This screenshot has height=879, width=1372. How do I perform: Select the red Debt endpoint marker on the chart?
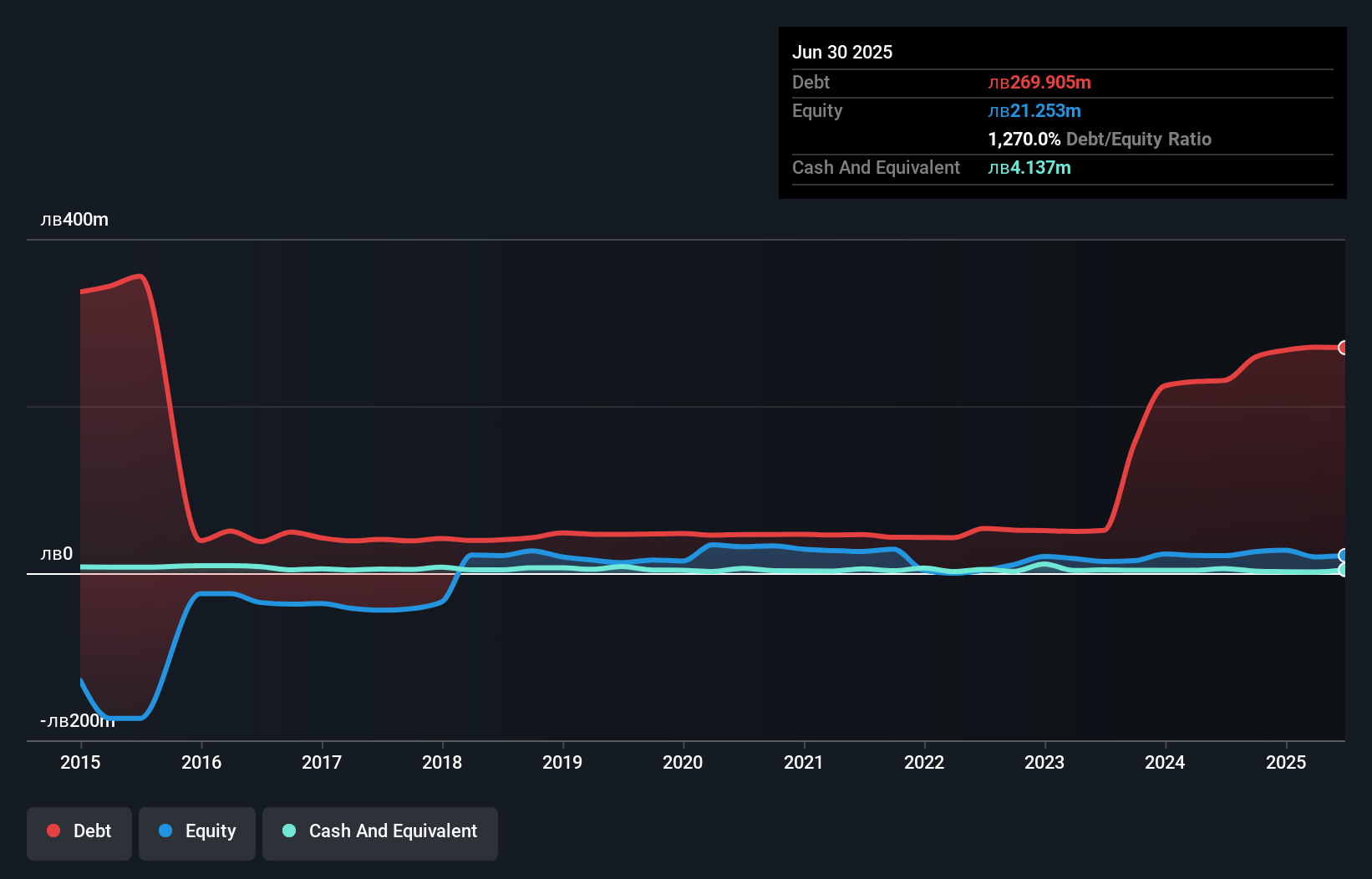coord(1342,348)
